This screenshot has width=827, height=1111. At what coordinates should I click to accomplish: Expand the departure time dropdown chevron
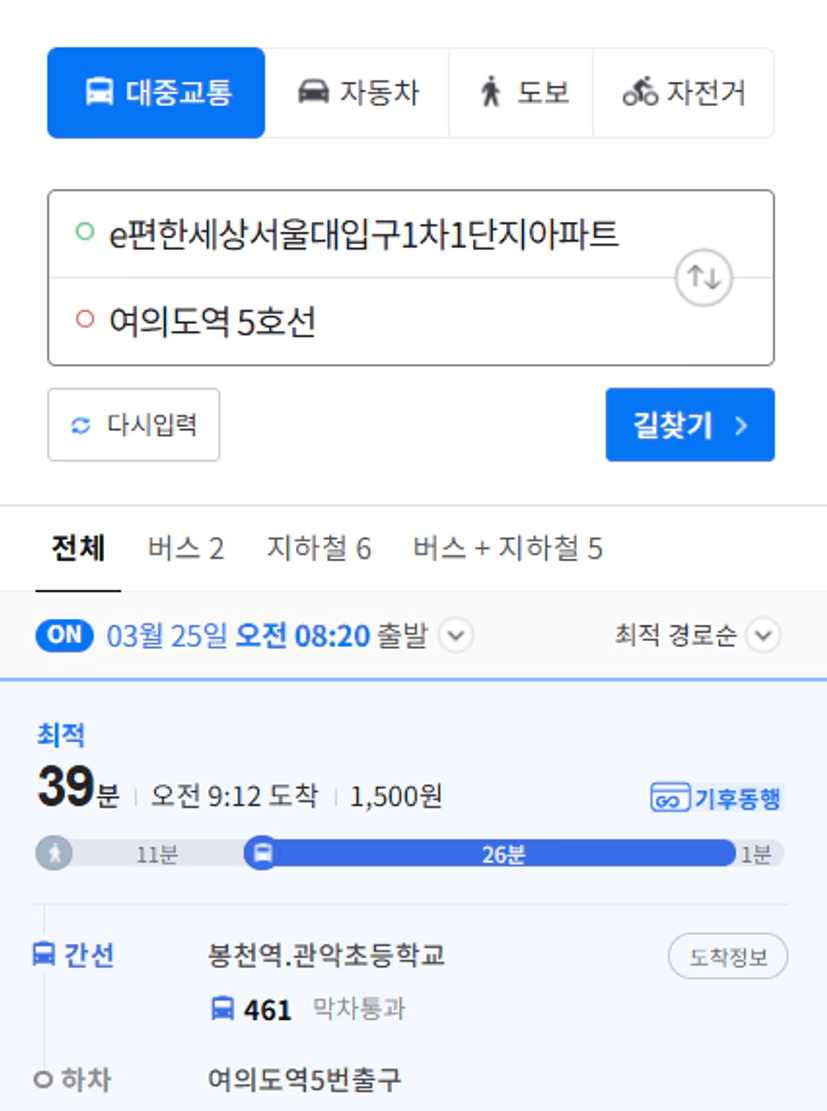(456, 635)
